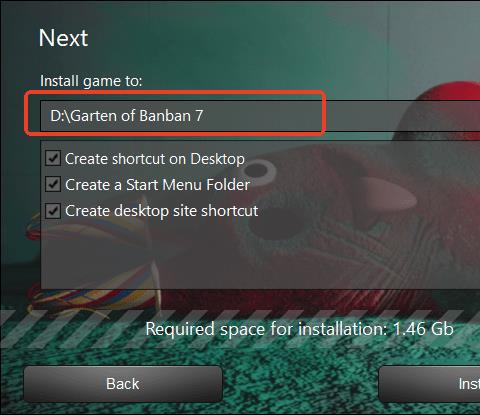
Task: Disable the Create desktop site shortcut checkbox
Action: (x=53, y=211)
